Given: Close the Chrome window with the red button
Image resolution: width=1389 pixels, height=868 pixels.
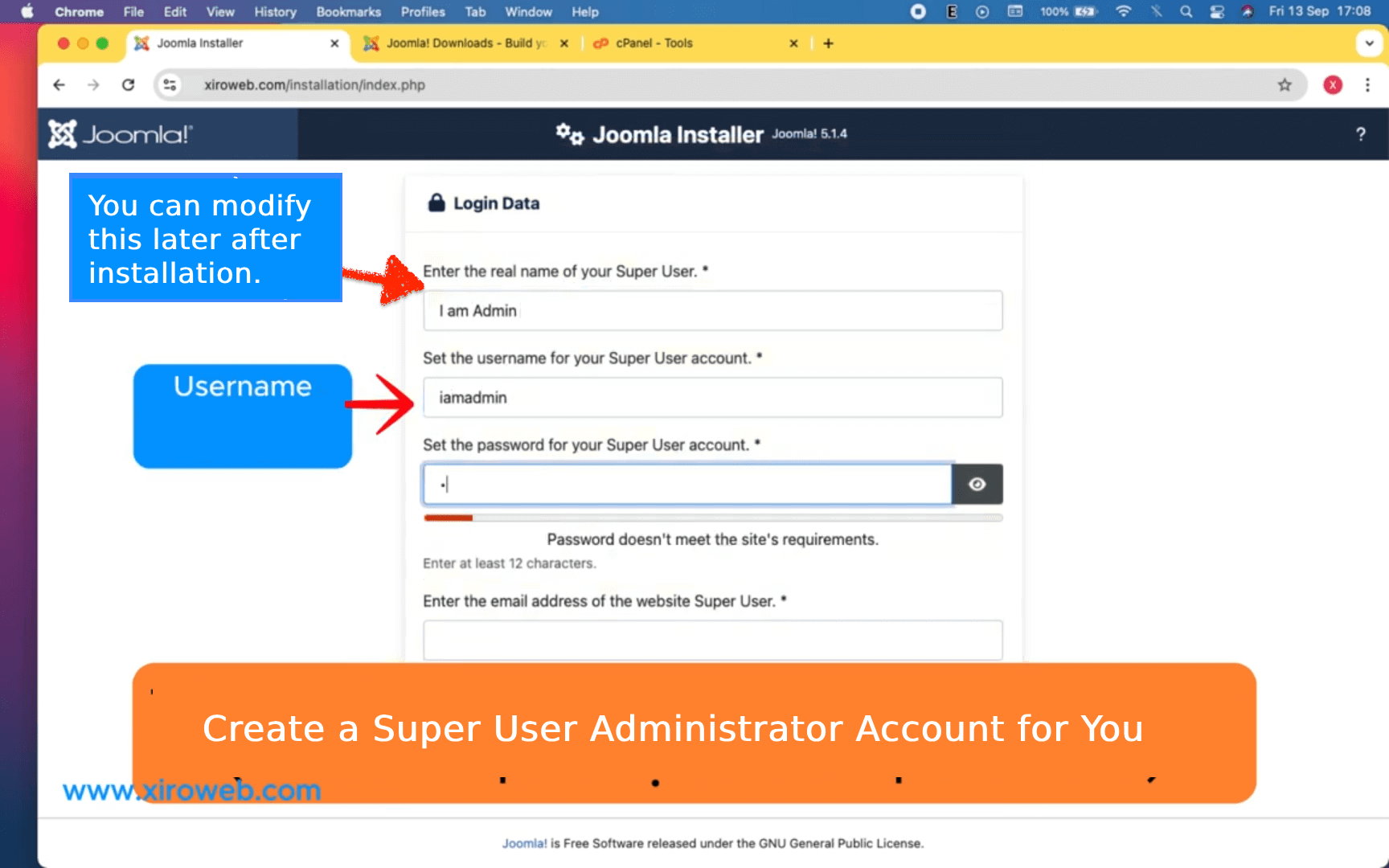Looking at the screenshot, I should pos(64,43).
